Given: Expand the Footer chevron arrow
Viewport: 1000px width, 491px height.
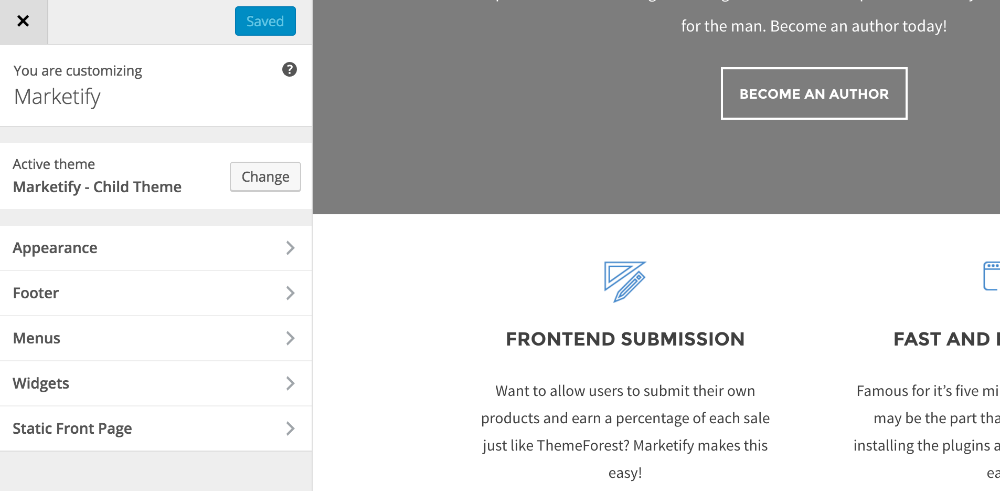Looking at the screenshot, I should tap(290, 293).
